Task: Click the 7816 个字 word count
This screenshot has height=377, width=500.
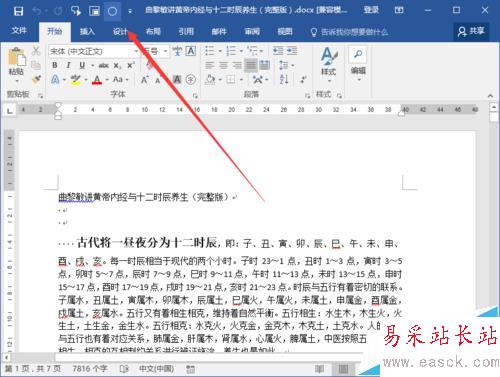Action: (90, 369)
